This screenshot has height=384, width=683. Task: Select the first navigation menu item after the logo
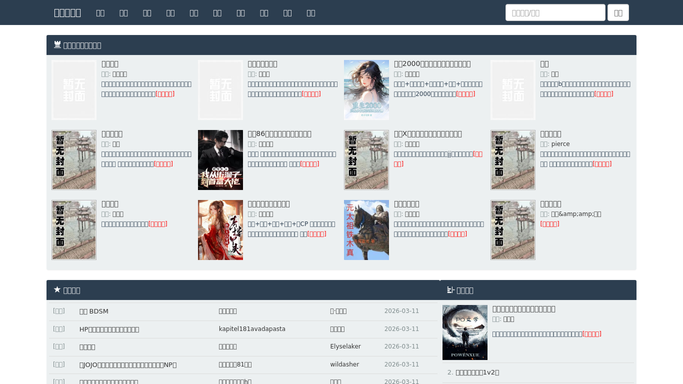pyautogui.click(x=100, y=13)
